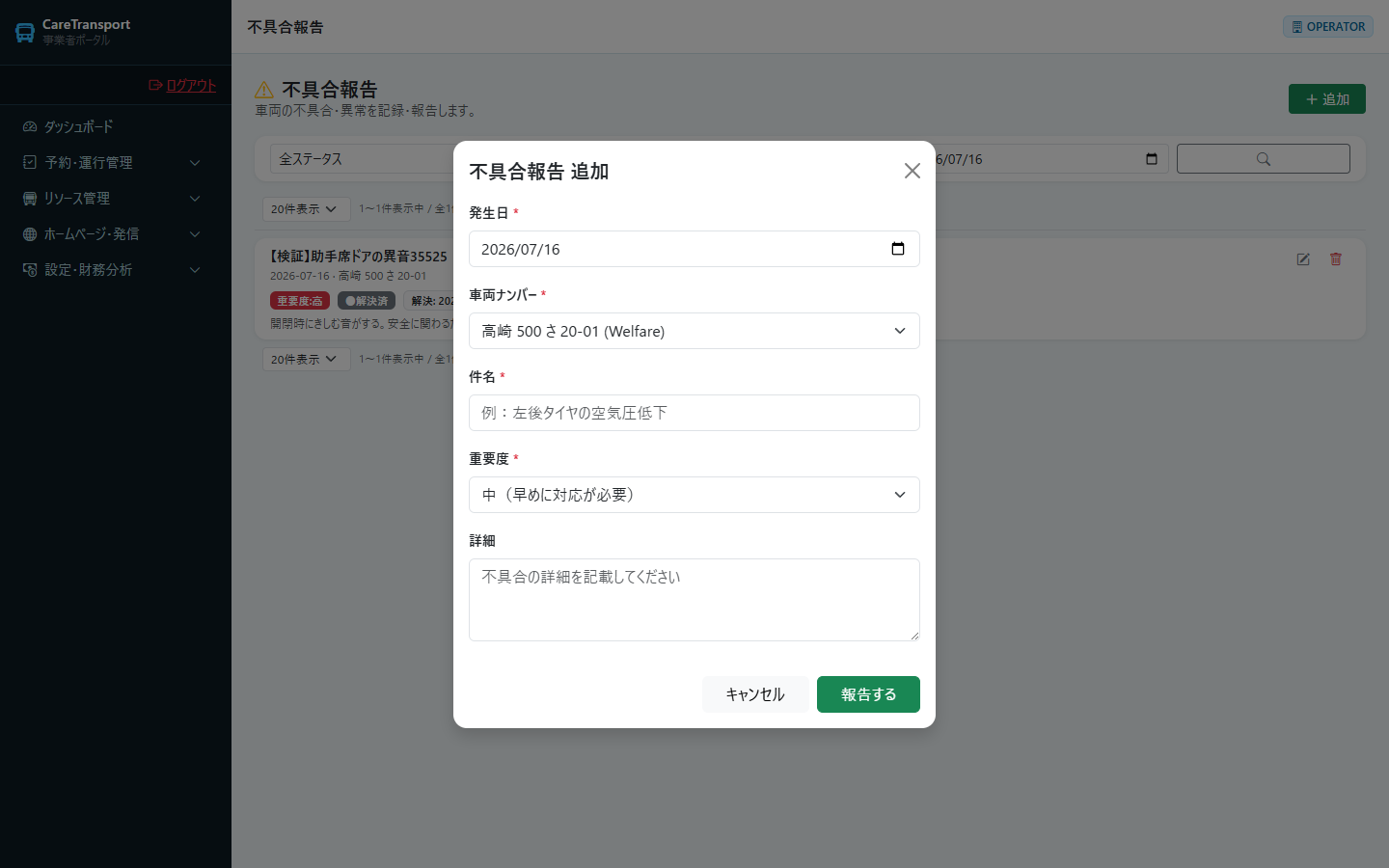
Task: Click the 設定･財務分析 gear icon
Action: coord(30,269)
